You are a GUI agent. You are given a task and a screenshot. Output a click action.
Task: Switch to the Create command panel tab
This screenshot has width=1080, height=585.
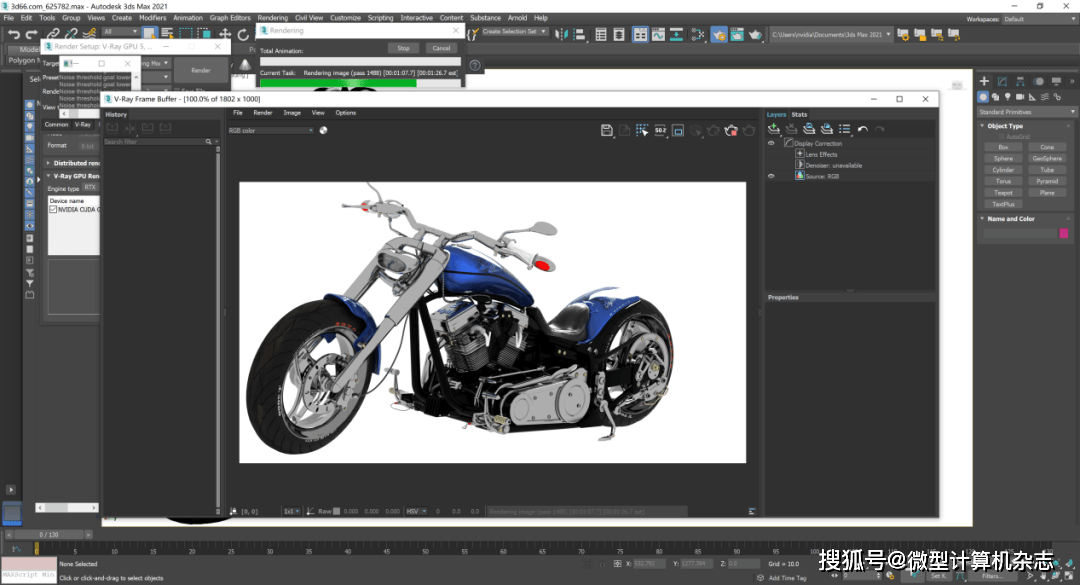click(984, 81)
